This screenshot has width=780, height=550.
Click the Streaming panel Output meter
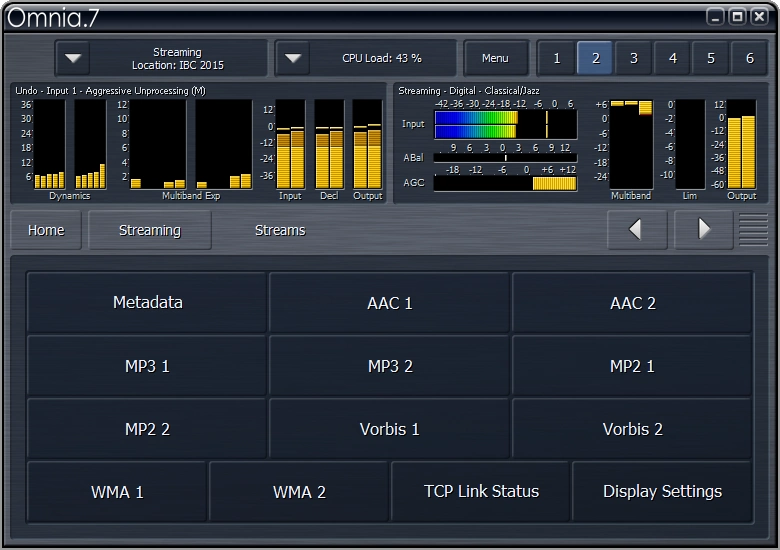click(741, 144)
